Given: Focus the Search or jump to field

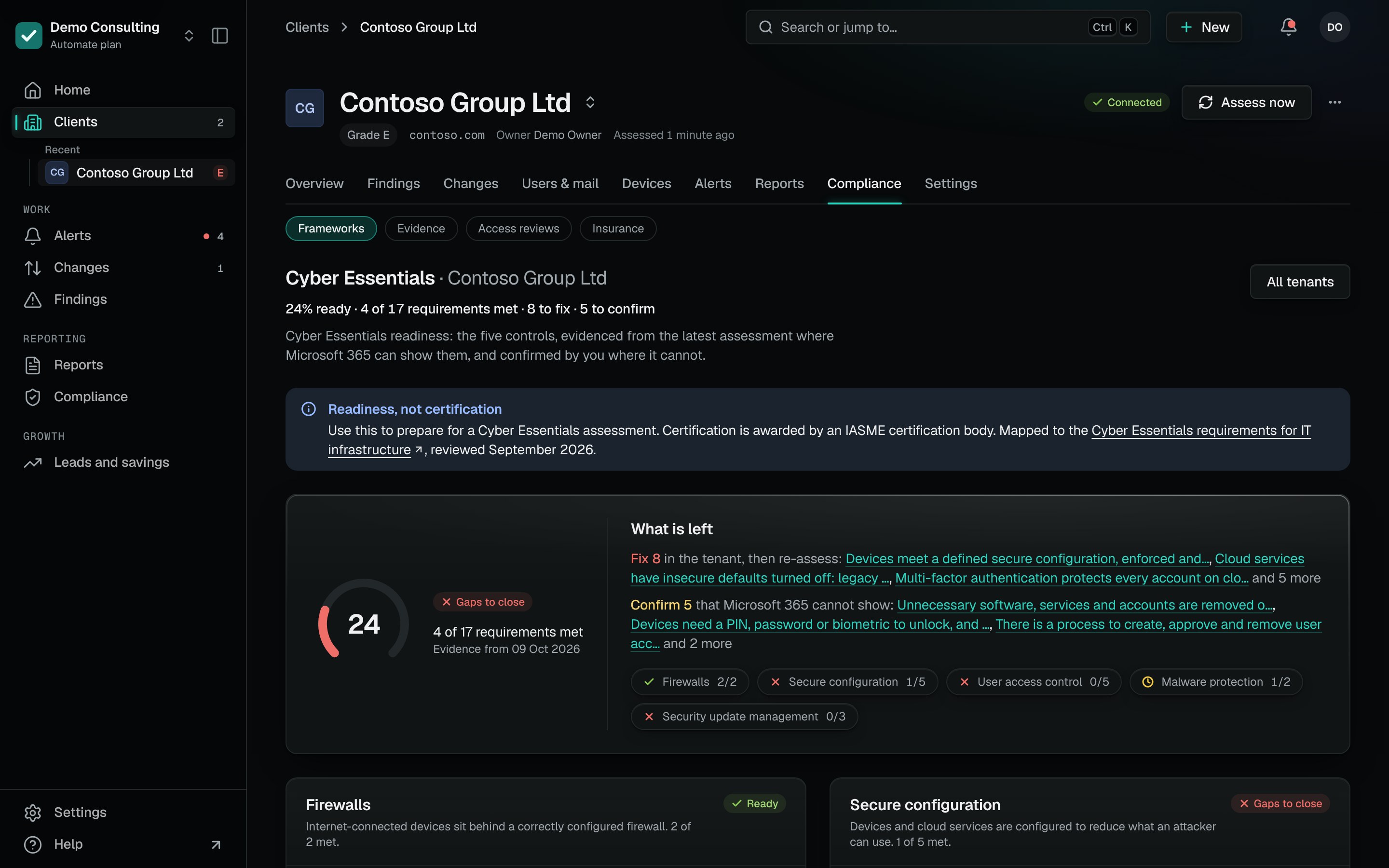Looking at the screenshot, I should [948, 27].
